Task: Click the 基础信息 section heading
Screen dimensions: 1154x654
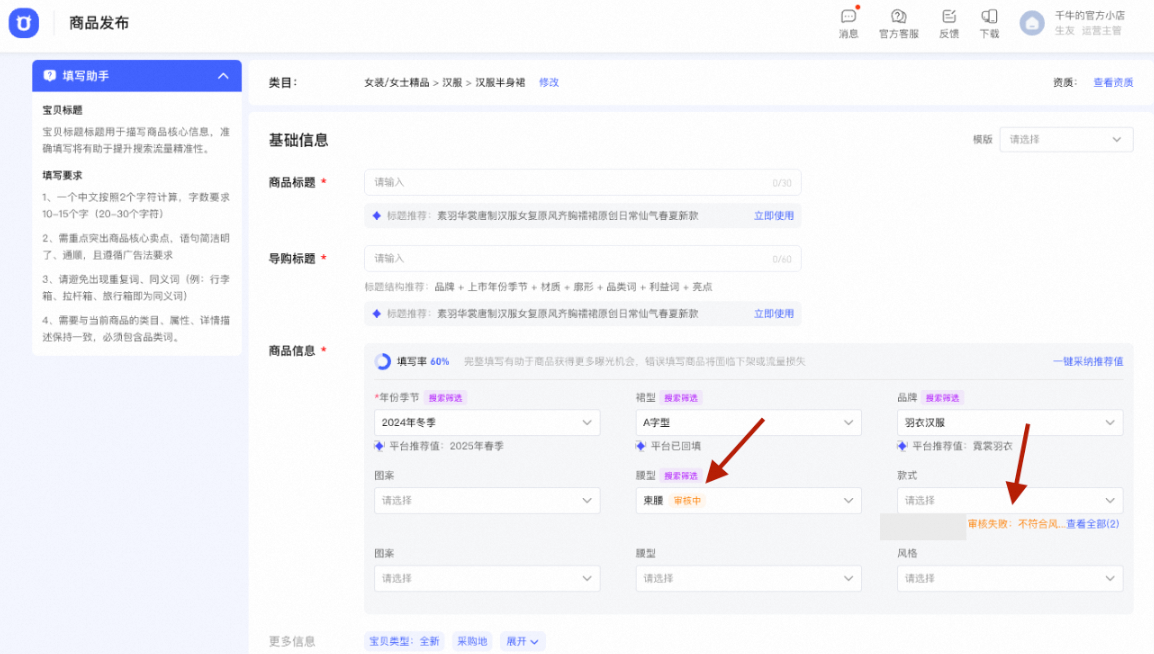Action: 298,140
